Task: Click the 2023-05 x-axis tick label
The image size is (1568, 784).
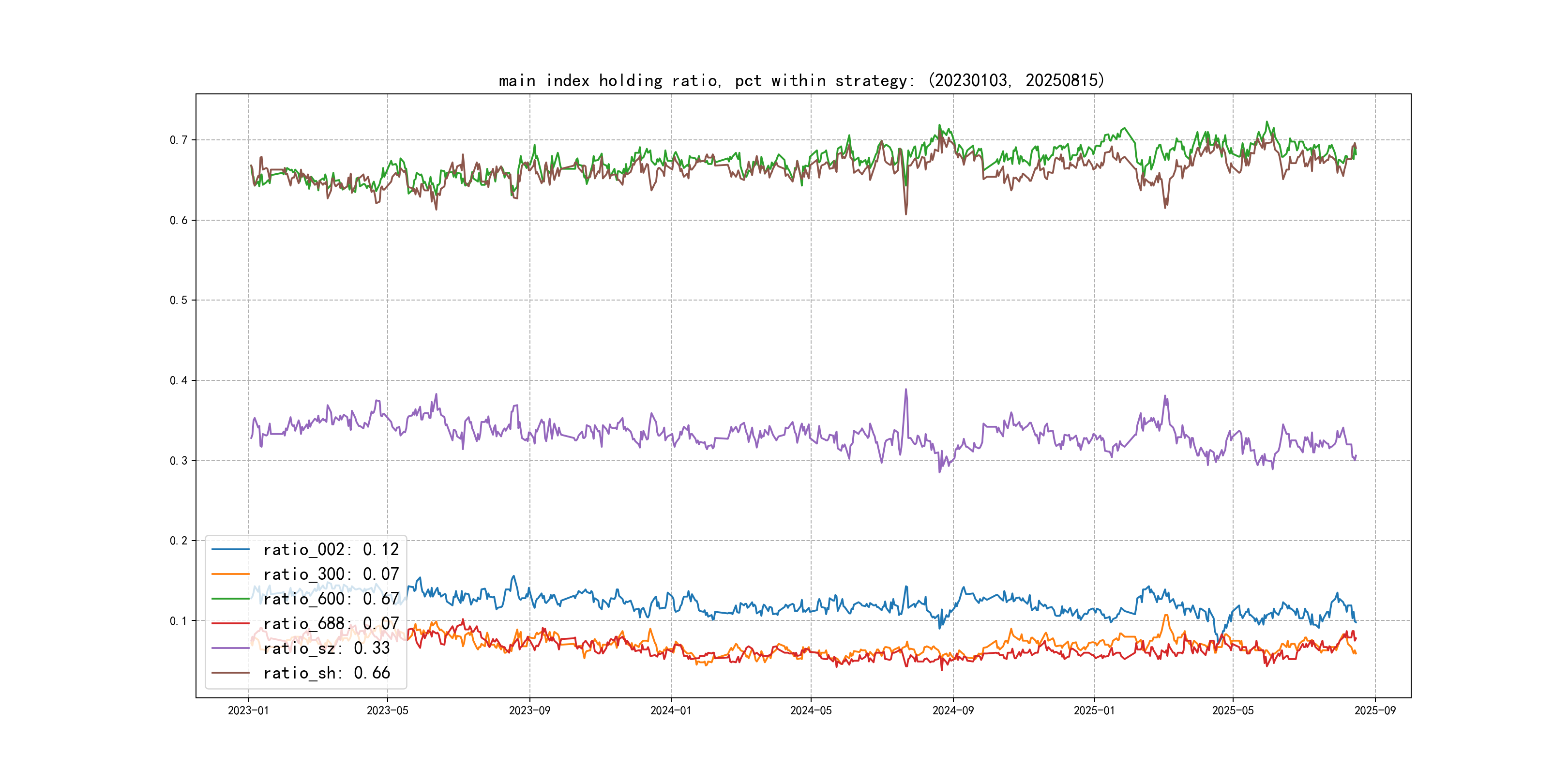Action: coord(387,710)
